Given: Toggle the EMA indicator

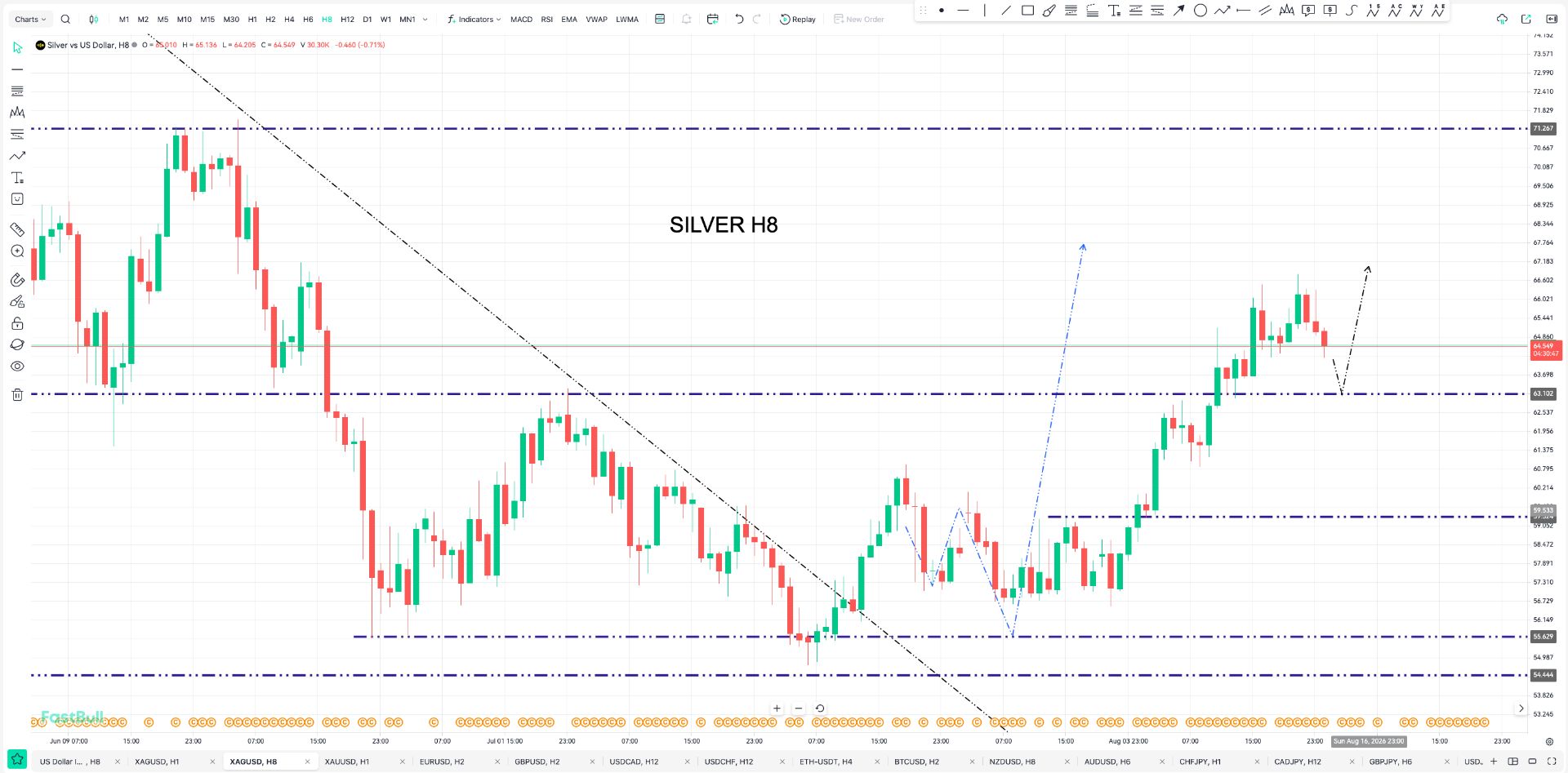Looking at the screenshot, I should [x=569, y=20].
